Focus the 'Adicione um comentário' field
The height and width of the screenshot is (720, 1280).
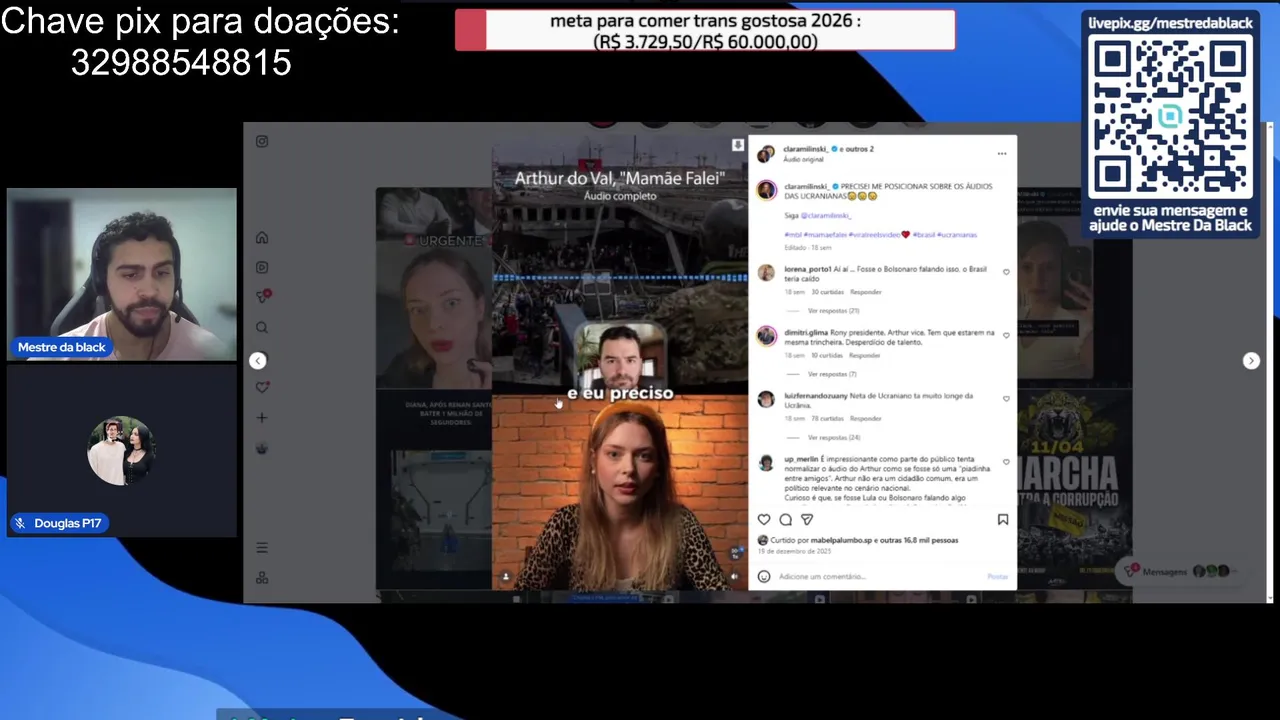(x=880, y=577)
